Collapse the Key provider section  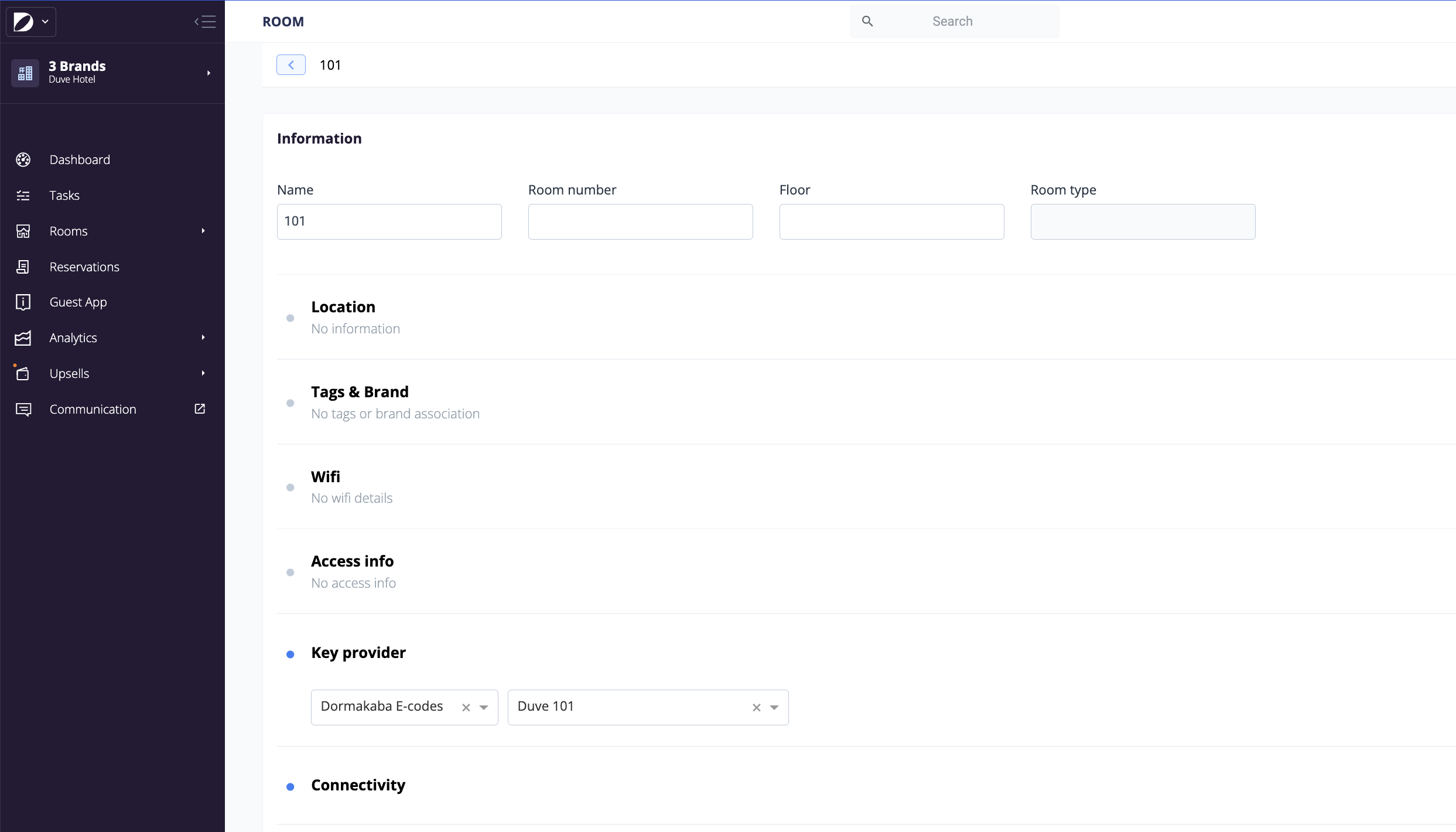[x=358, y=653]
